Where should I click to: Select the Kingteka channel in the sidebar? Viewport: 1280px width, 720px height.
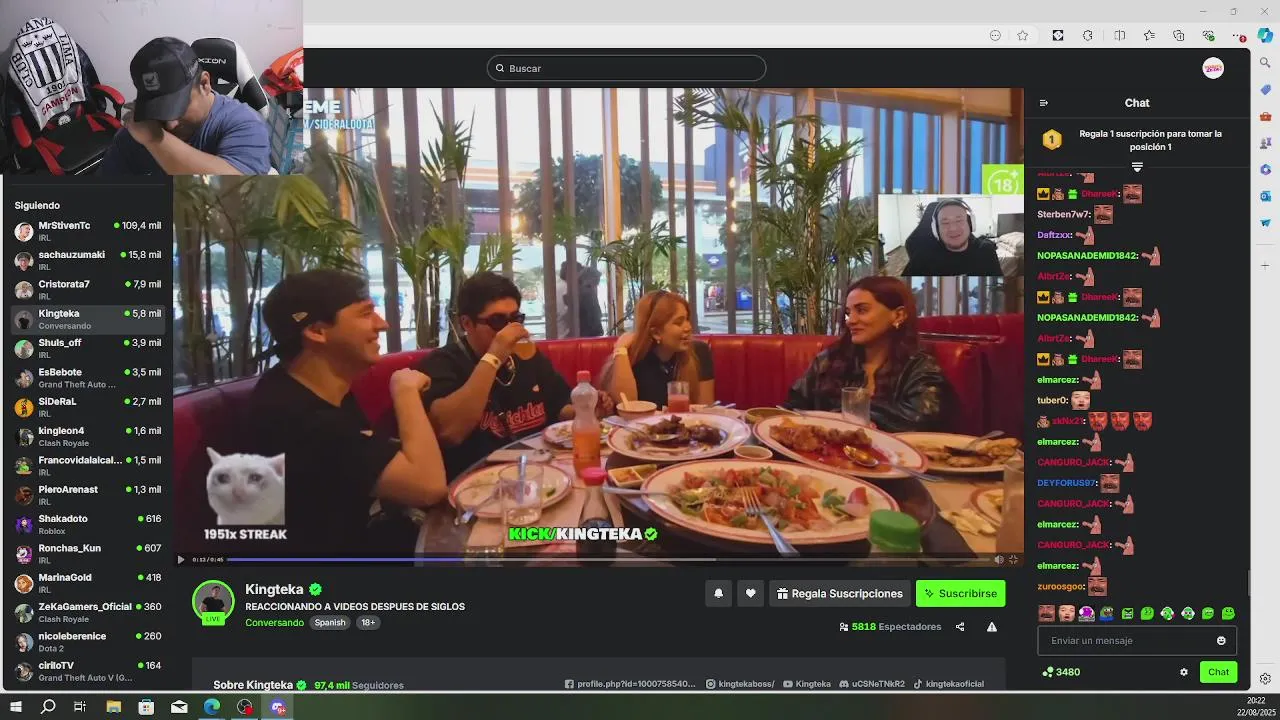coord(88,319)
